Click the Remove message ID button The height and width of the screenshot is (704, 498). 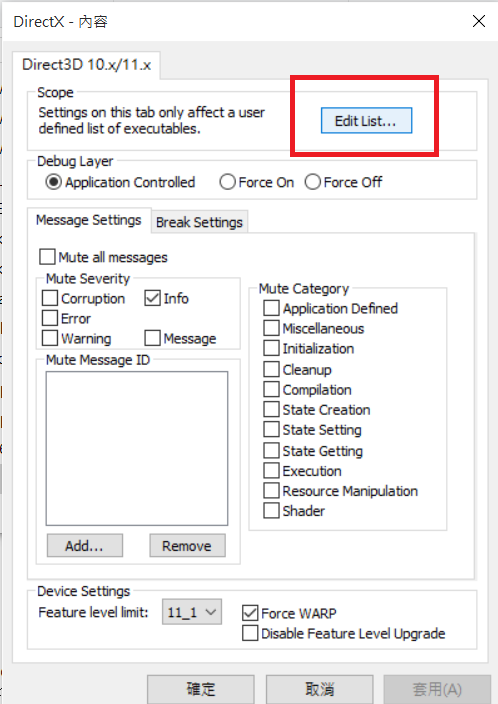[x=187, y=546]
